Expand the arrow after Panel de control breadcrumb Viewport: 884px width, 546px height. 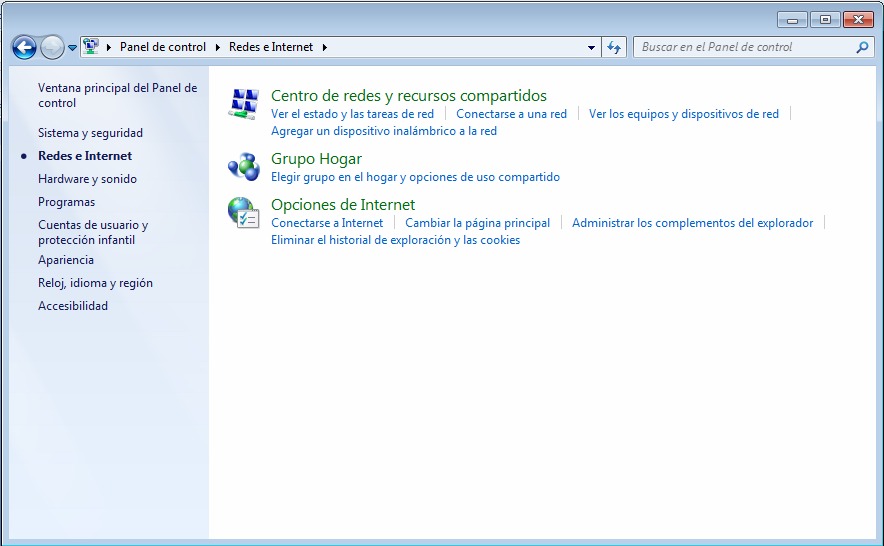point(218,47)
